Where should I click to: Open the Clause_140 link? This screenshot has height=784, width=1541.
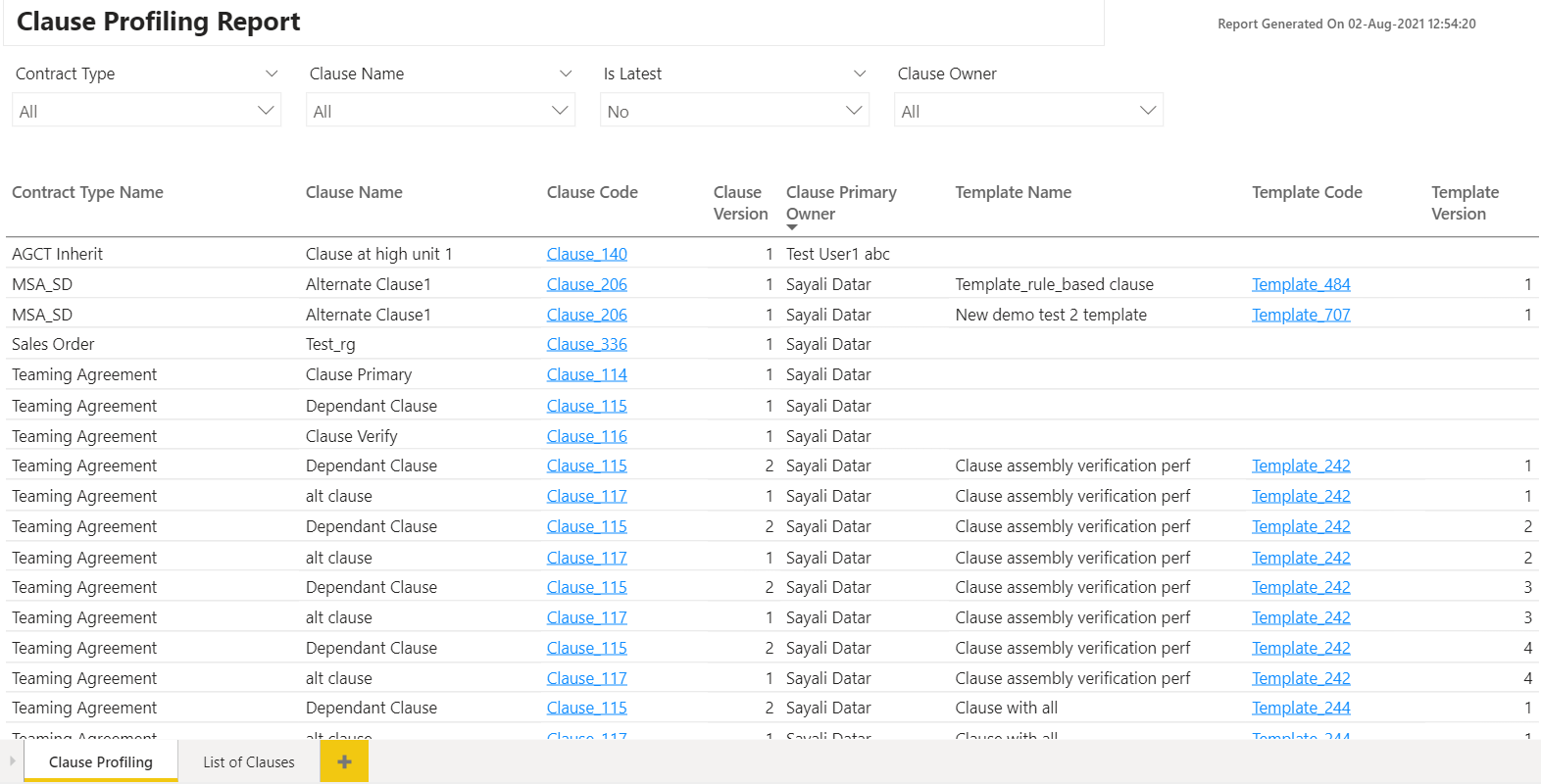click(586, 254)
